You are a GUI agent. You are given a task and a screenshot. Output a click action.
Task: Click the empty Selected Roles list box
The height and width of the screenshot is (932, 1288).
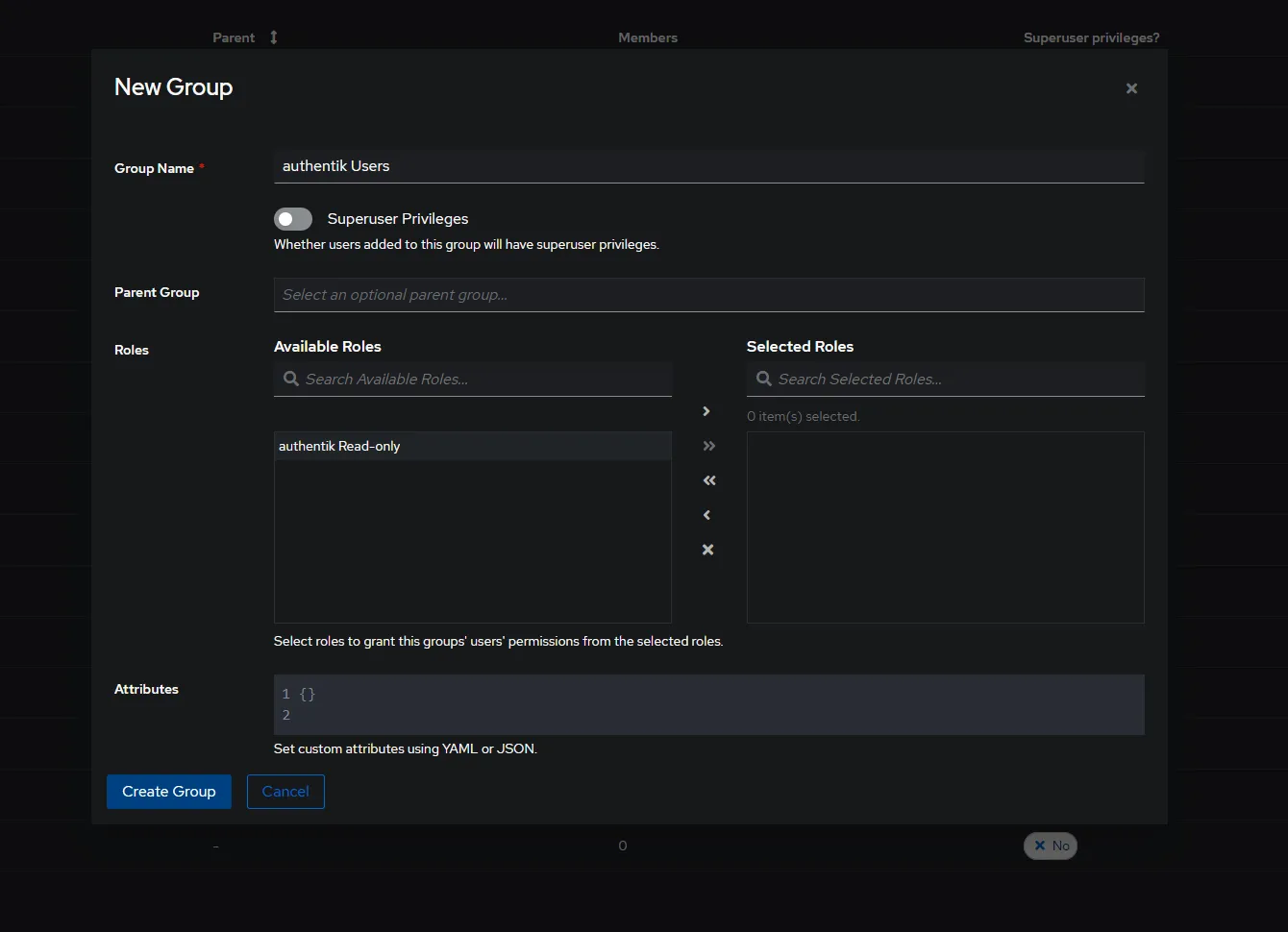click(x=945, y=527)
